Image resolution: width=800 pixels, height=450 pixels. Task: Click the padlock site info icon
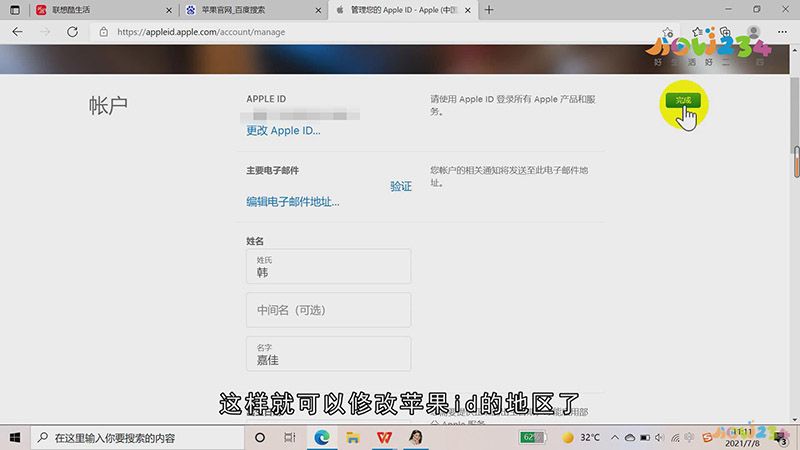pyautogui.click(x=104, y=32)
